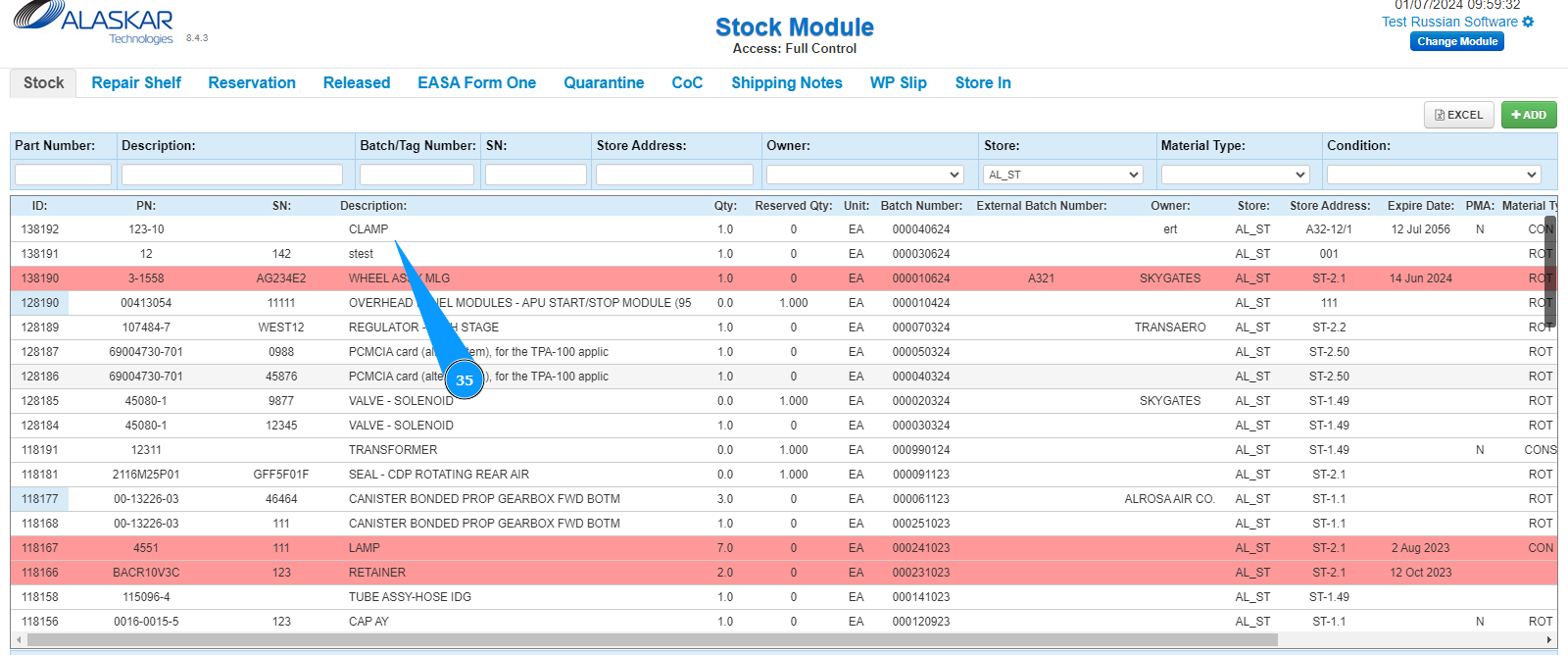Open the Quarantine tab
The height and width of the screenshot is (655, 1568).
pyautogui.click(x=604, y=83)
